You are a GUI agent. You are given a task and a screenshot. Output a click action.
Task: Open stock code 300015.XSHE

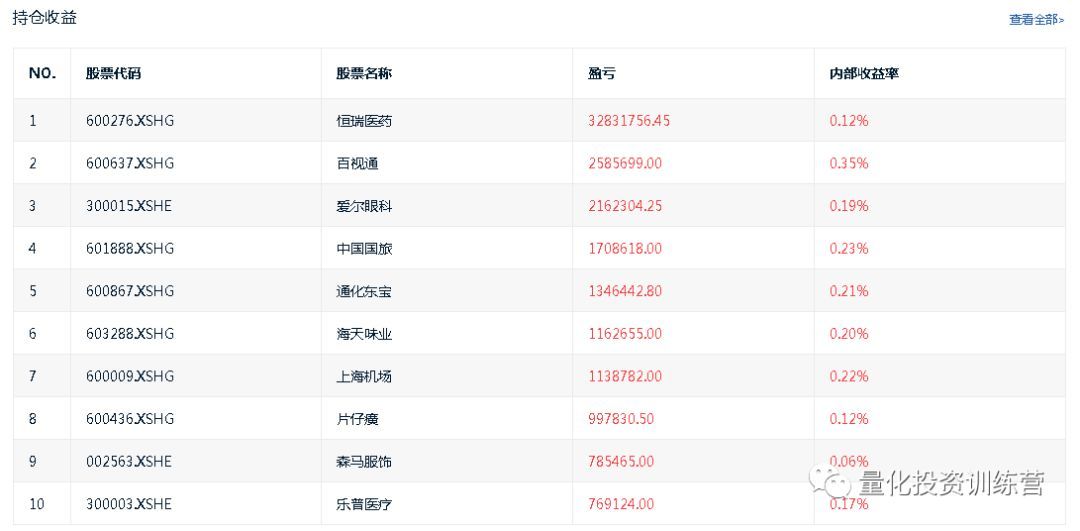pyautogui.click(x=129, y=206)
